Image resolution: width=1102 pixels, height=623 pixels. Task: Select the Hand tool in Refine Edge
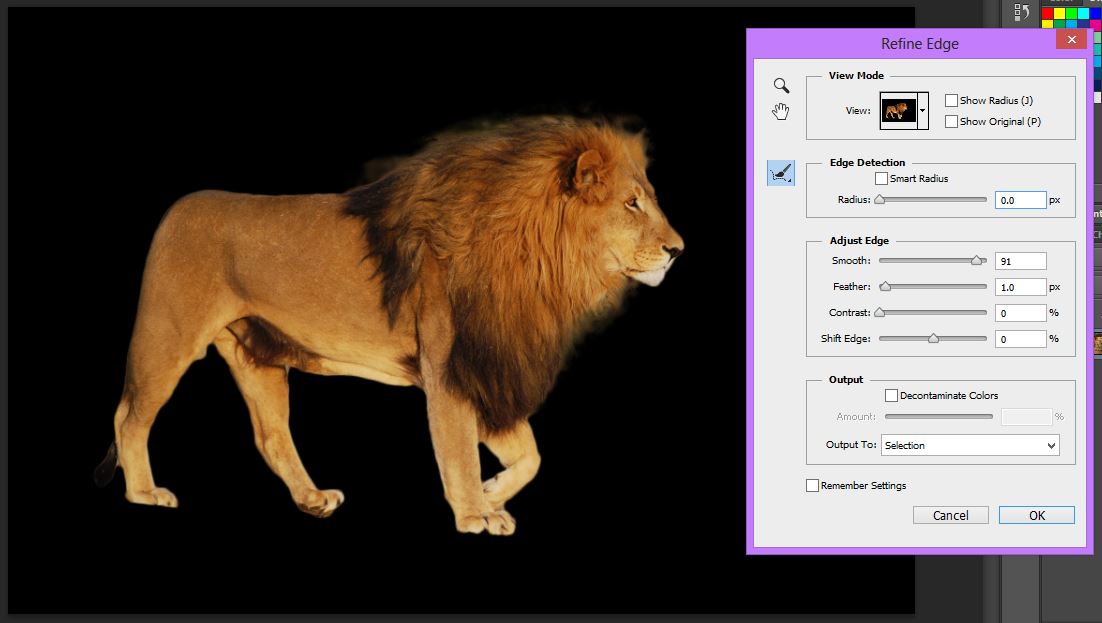781,111
